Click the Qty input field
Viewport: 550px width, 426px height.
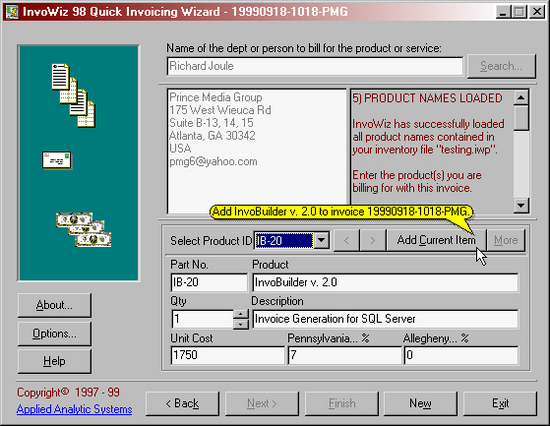pyautogui.click(x=202, y=319)
